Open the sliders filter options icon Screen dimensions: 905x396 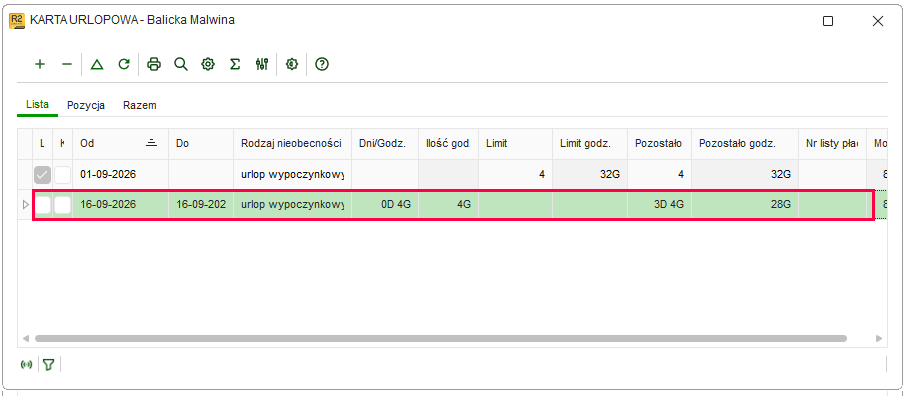click(x=262, y=64)
